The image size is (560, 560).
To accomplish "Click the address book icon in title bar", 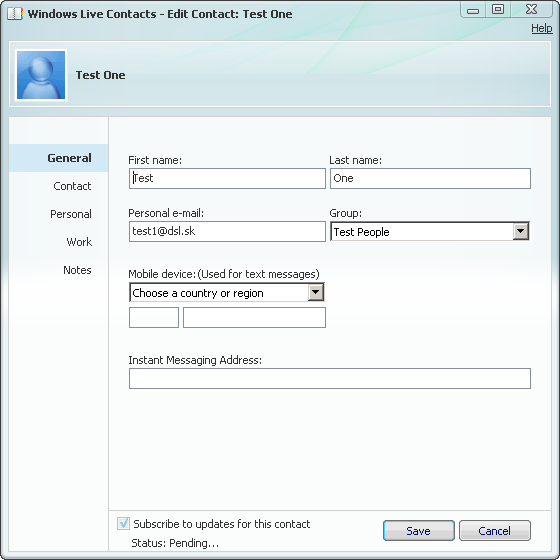I will [x=15, y=14].
